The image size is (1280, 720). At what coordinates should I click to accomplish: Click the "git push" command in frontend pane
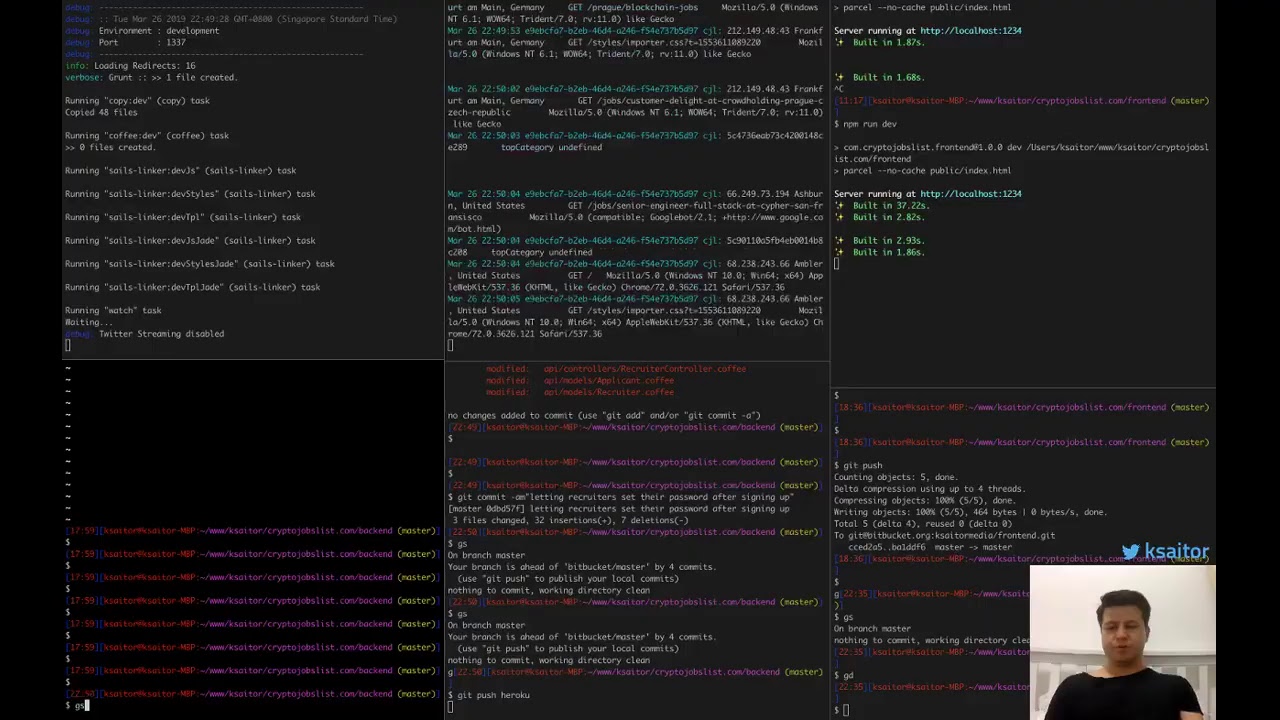tap(863, 466)
